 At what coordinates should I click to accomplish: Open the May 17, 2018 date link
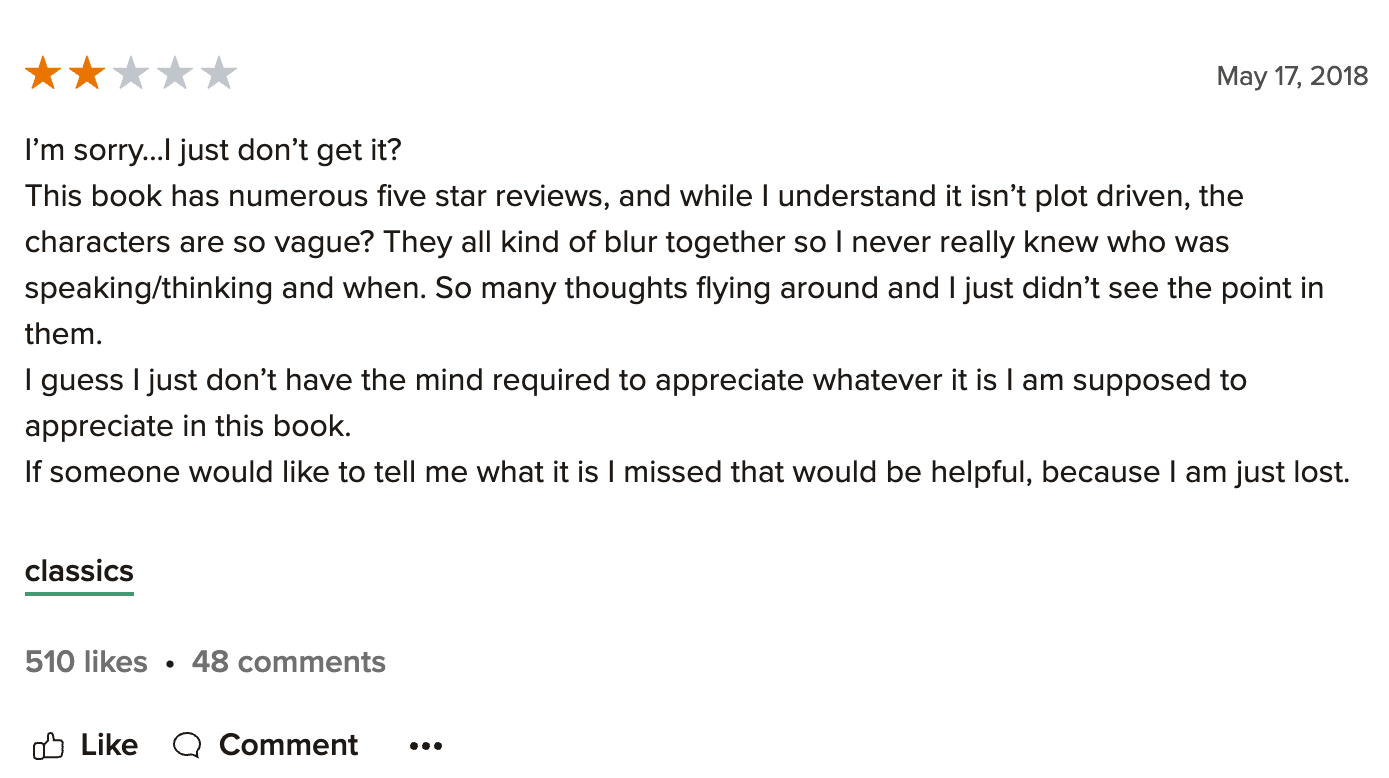click(1292, 76)
